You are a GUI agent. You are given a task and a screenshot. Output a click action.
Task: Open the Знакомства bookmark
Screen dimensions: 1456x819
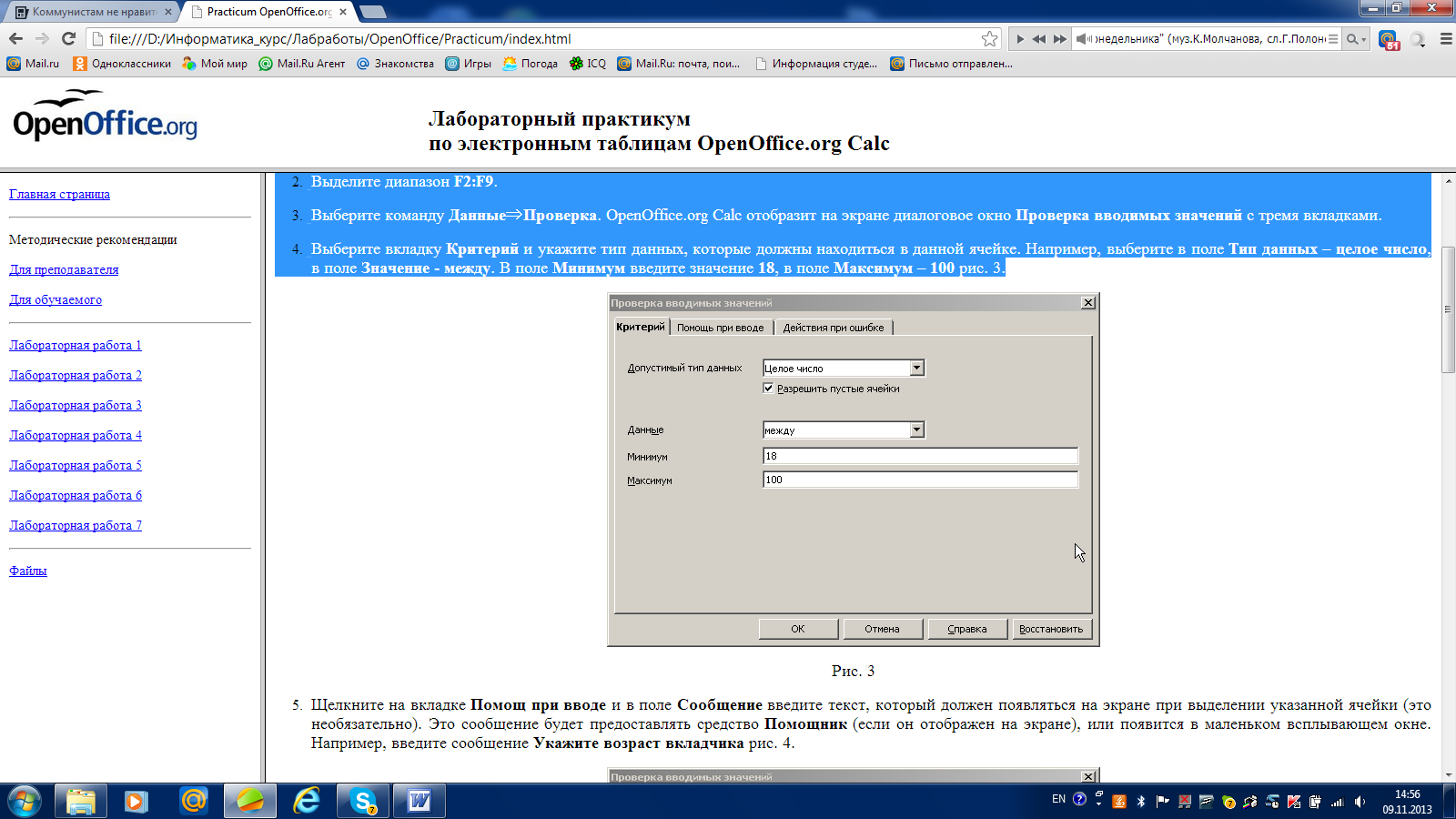coord(395,64)
